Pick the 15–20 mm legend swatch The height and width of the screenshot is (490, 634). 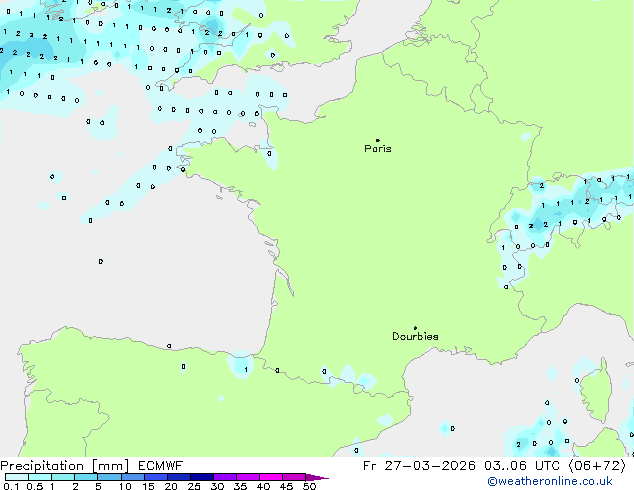155,477
